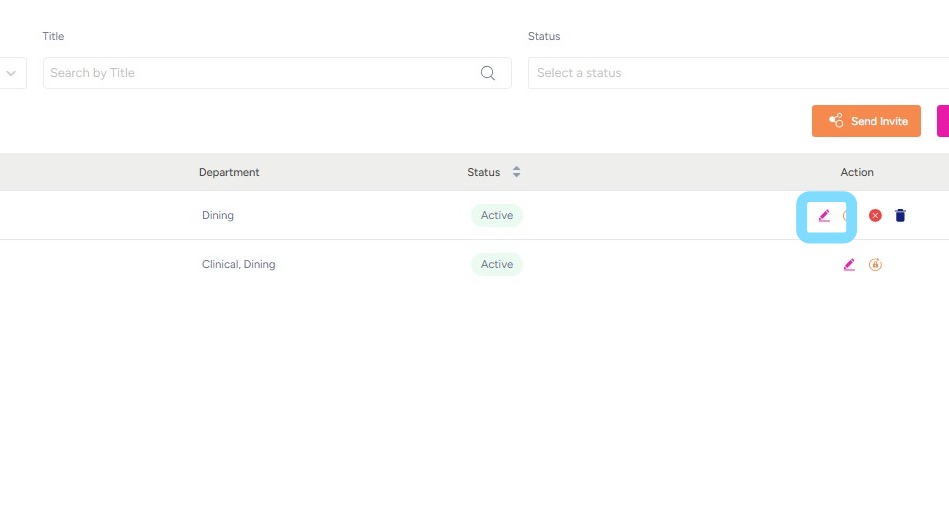Edit the Dining department row
The height and width of the screenshot is (530, 949).
click(824, 215)
